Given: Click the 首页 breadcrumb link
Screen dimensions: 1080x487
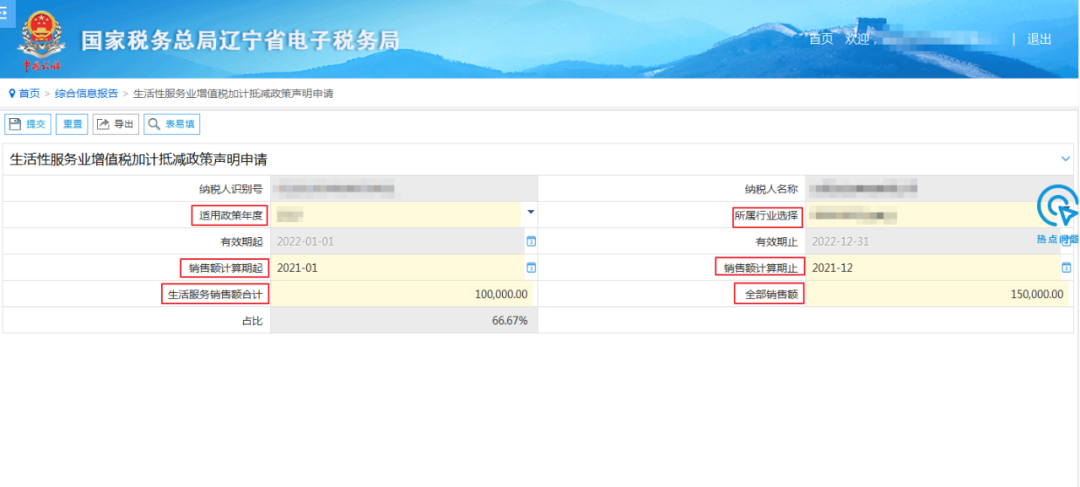Looking at the screenshot, I should (x=29, y=93).
